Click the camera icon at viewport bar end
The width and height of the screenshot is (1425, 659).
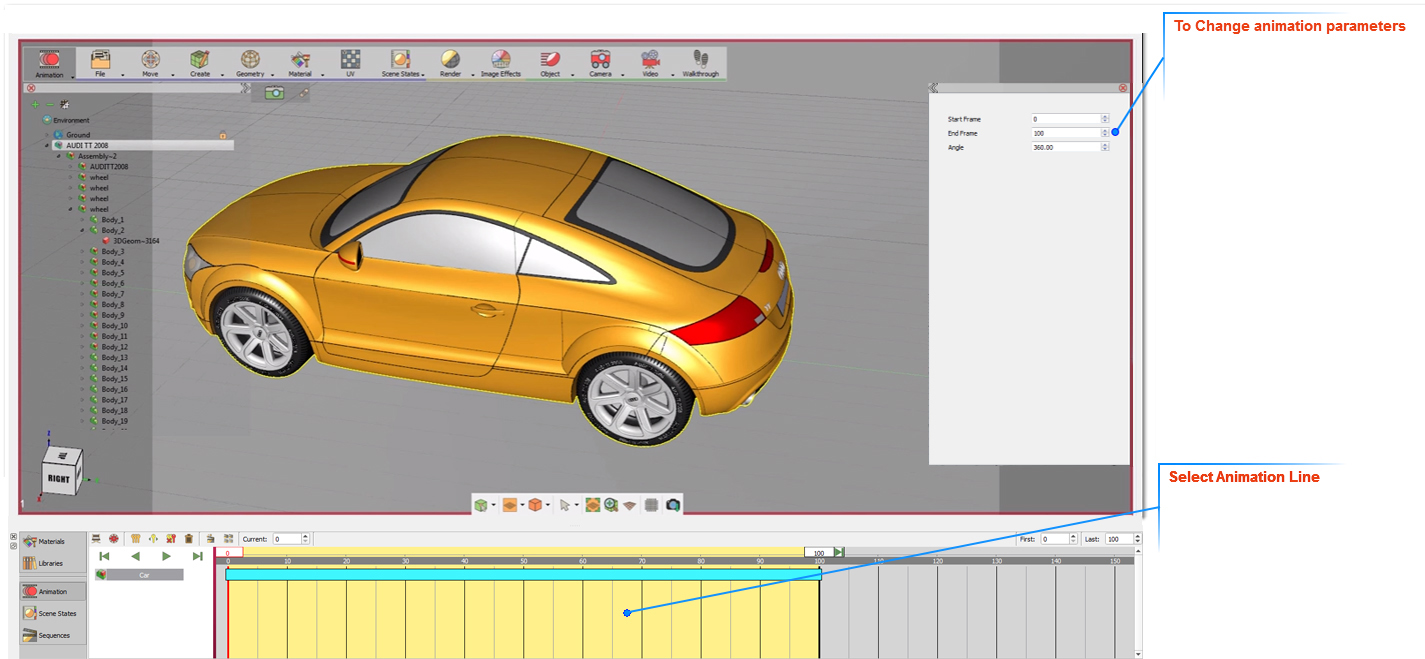(x=673, y=505)
